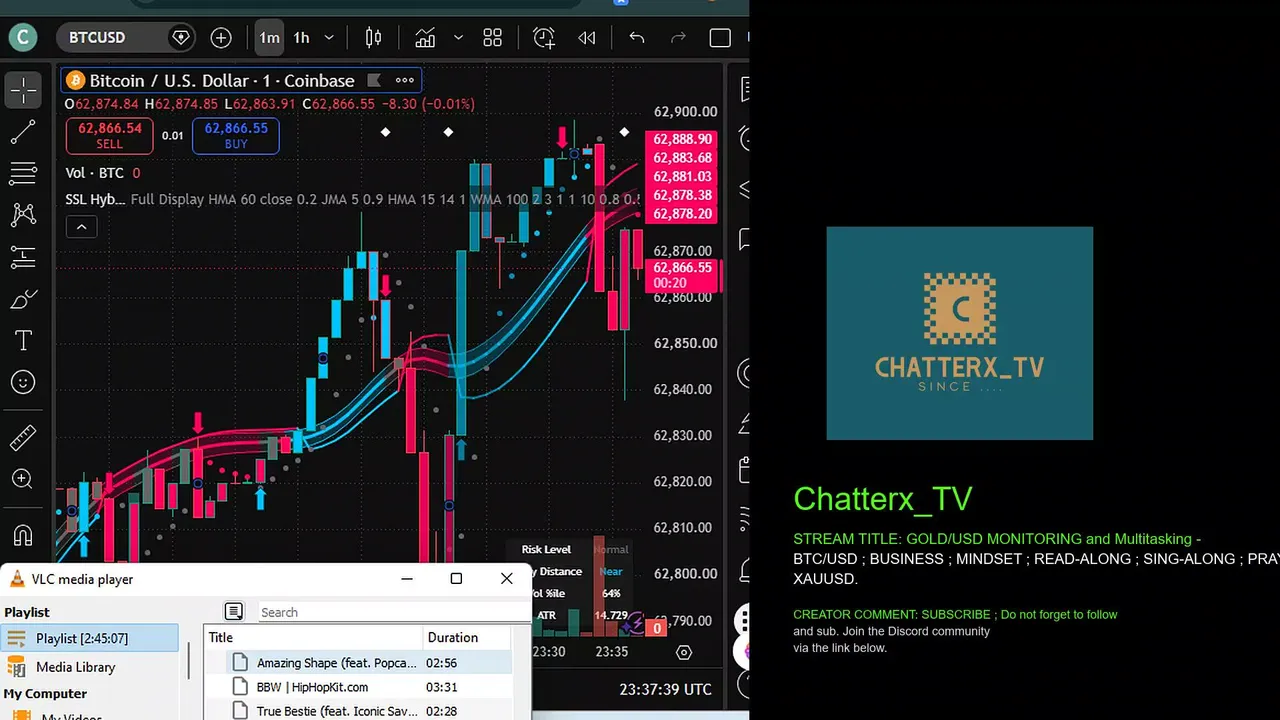
Task: Select the trend line drawing tool
Action: (x=23, y=131)
